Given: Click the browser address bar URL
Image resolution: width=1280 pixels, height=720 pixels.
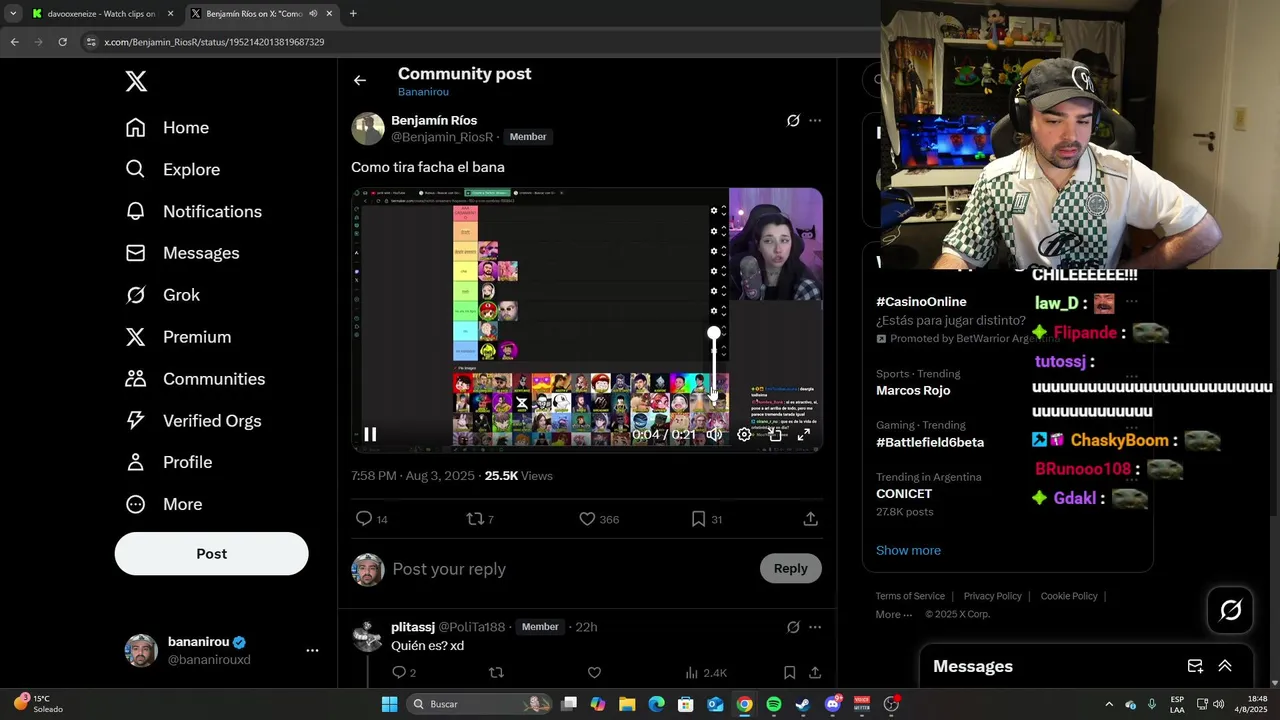Looking at the screenshot, I should 214,42.
